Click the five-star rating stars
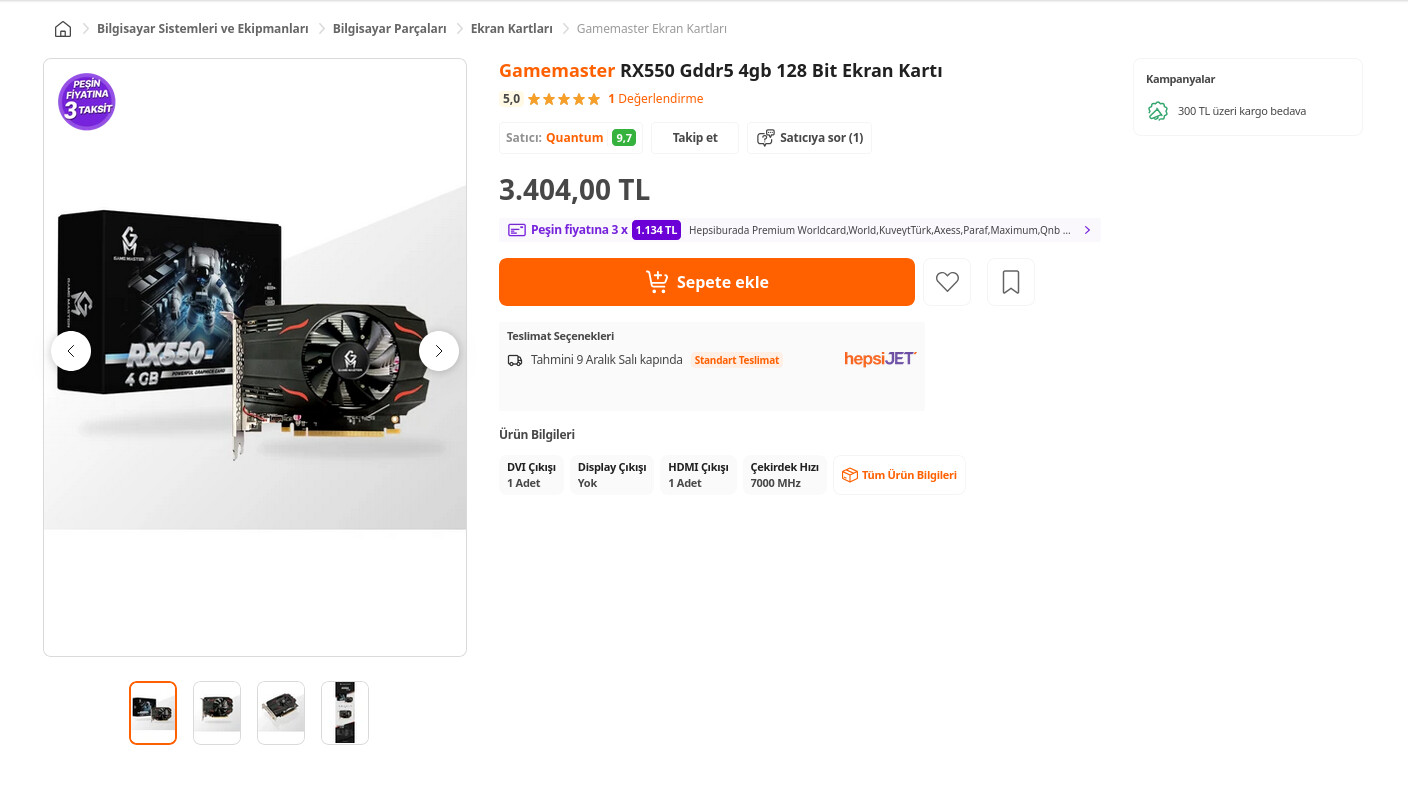 [x=563, y=99]
